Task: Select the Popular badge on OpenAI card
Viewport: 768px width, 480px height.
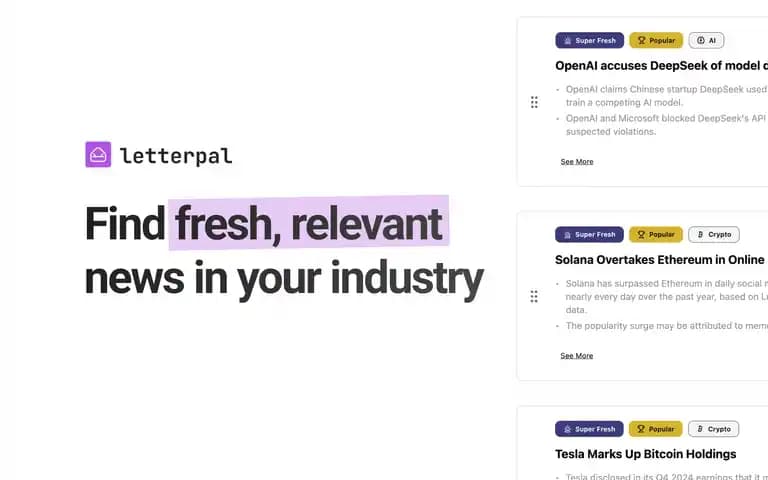Action: click(x=656, y=40)
